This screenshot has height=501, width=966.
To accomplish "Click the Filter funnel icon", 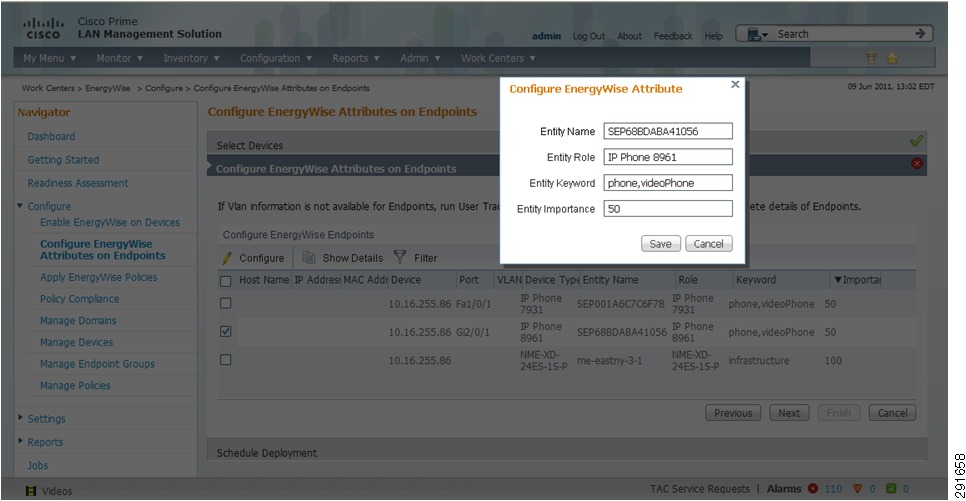I will (400, 256).
